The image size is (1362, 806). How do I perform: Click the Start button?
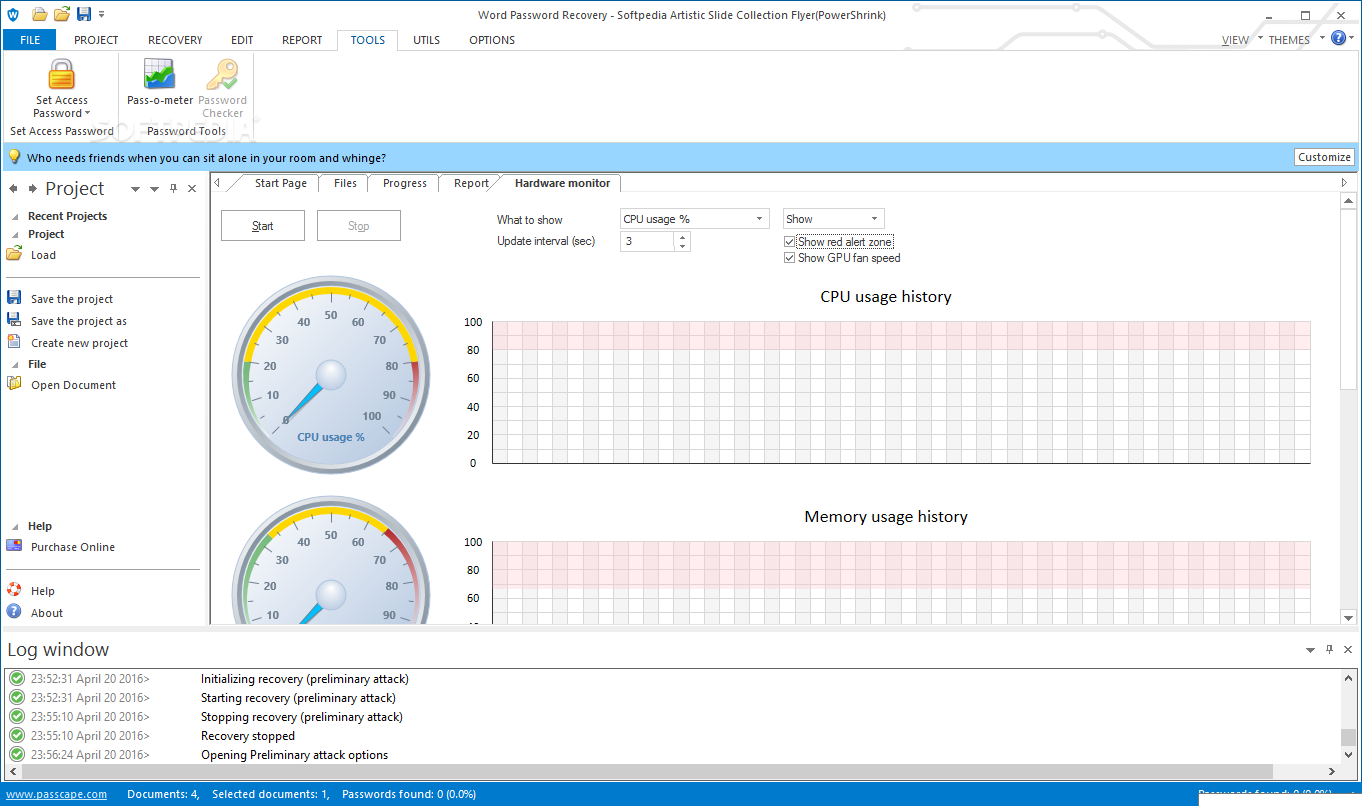coord(263,226)
